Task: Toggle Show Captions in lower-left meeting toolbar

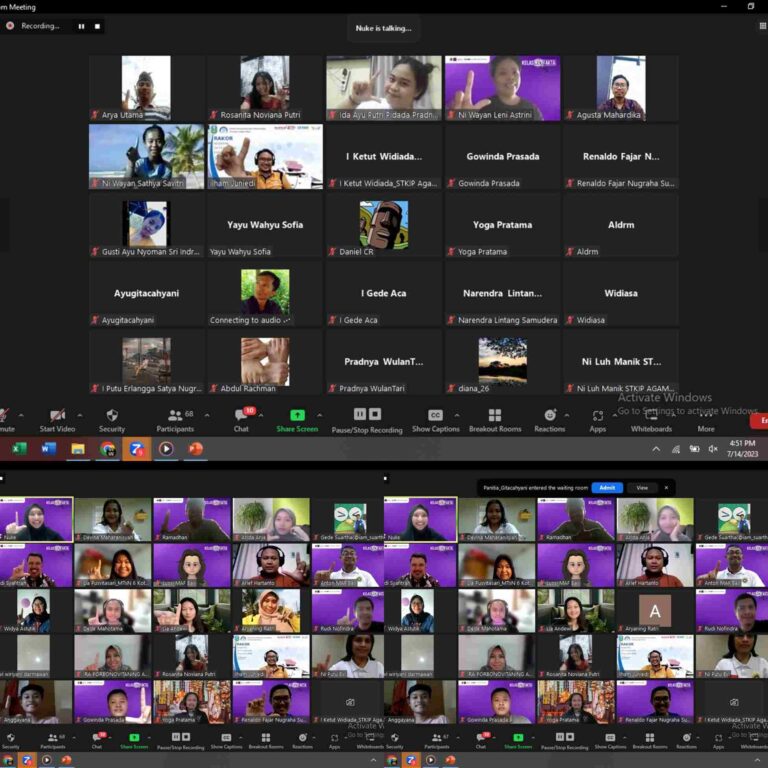Action: [x=226, y=741]
